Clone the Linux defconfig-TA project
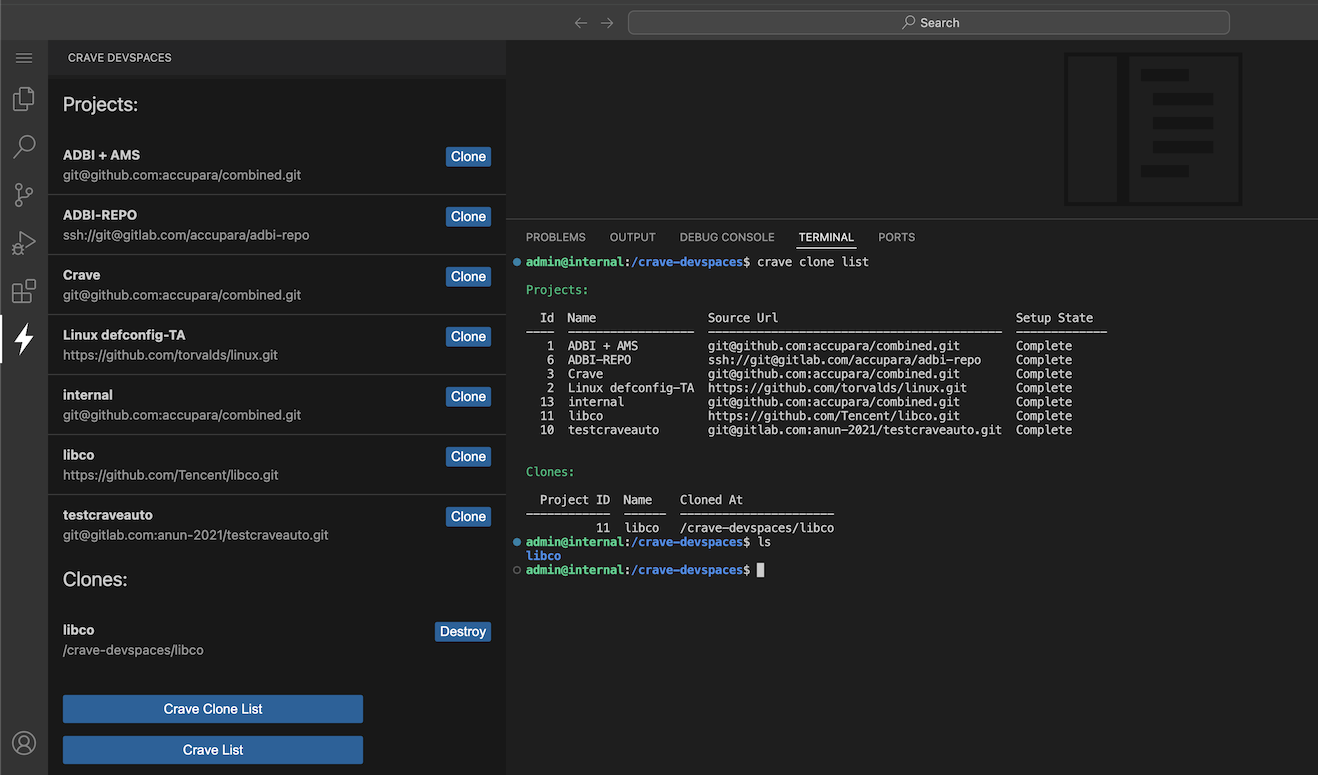The height and width of the screenshot is (775, 1318). (x=468, y=336)
